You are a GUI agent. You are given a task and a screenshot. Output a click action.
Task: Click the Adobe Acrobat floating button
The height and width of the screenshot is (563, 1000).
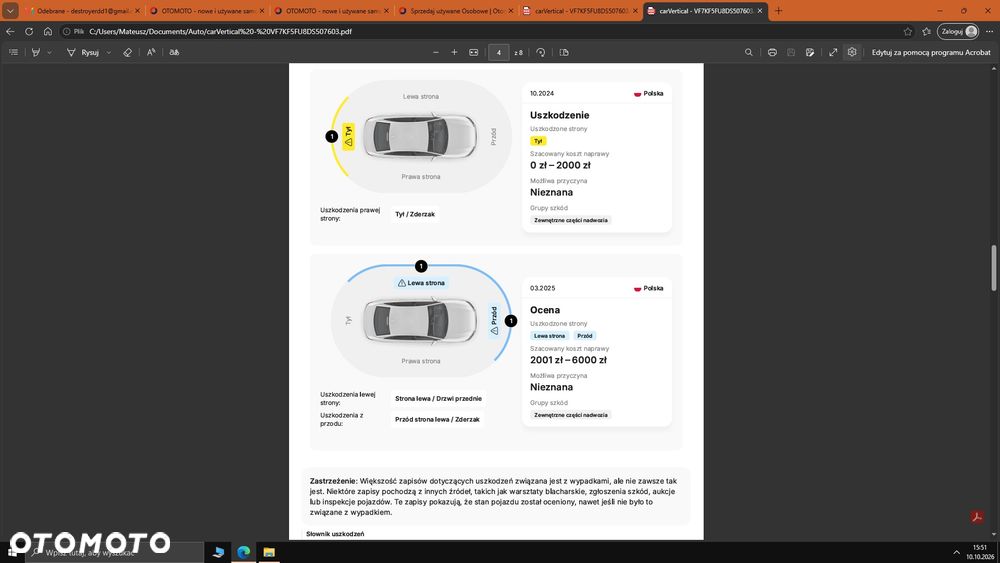pos(976,517)
